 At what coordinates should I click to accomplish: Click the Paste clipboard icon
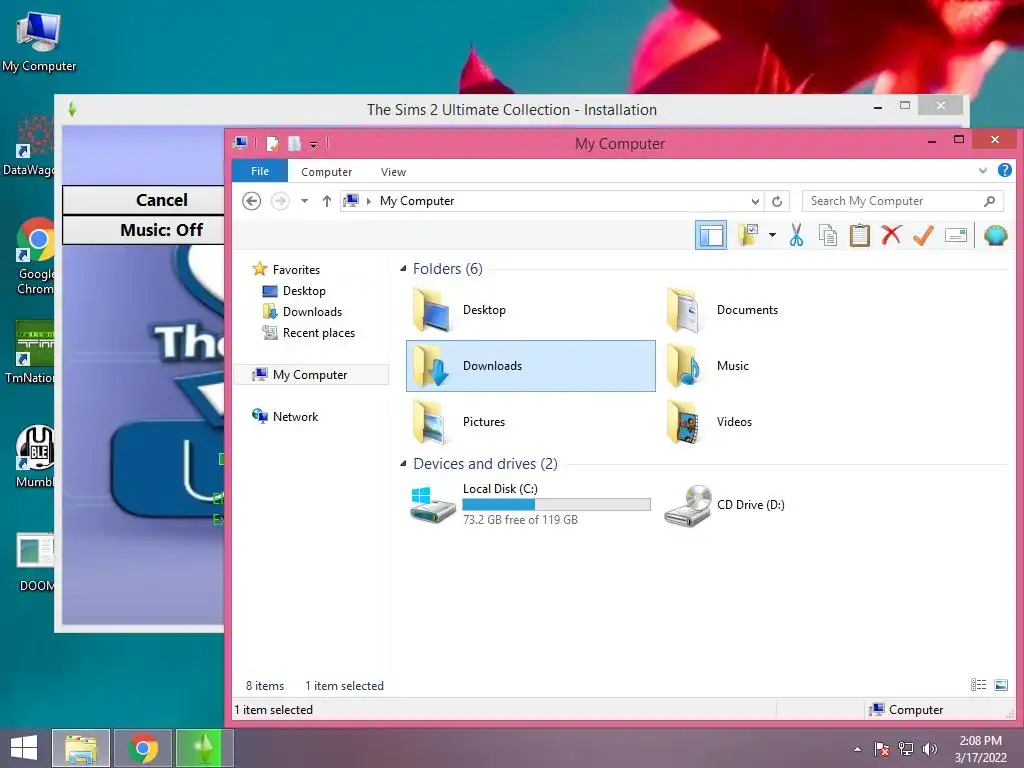859,234
